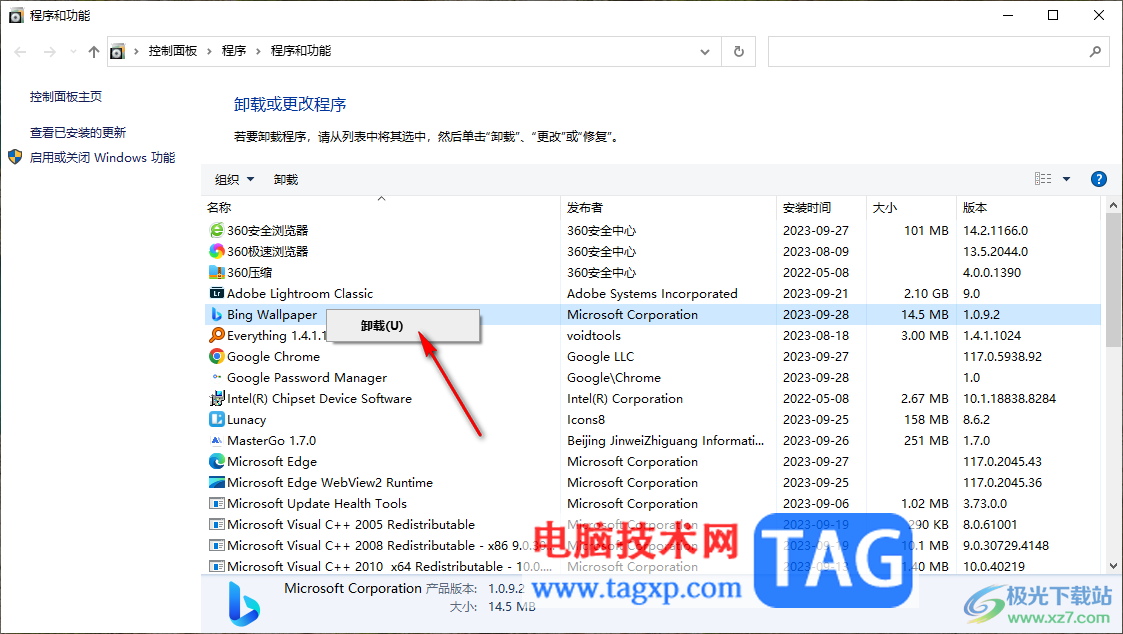1123x634 pixels.
Task: Click the scrollbar down arrow
Action: coord(1113,566)
